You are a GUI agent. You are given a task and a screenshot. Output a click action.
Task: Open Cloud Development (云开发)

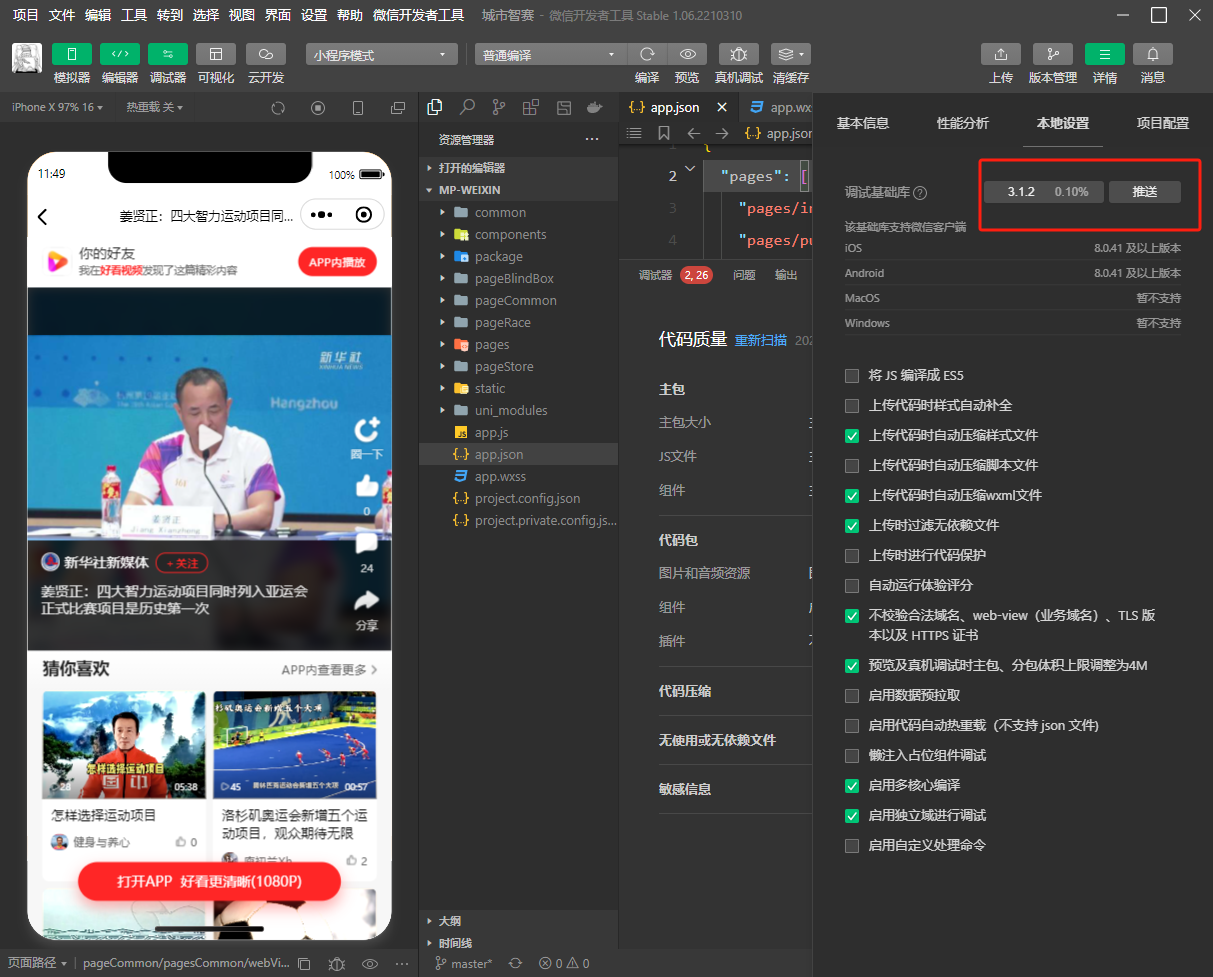265,54
